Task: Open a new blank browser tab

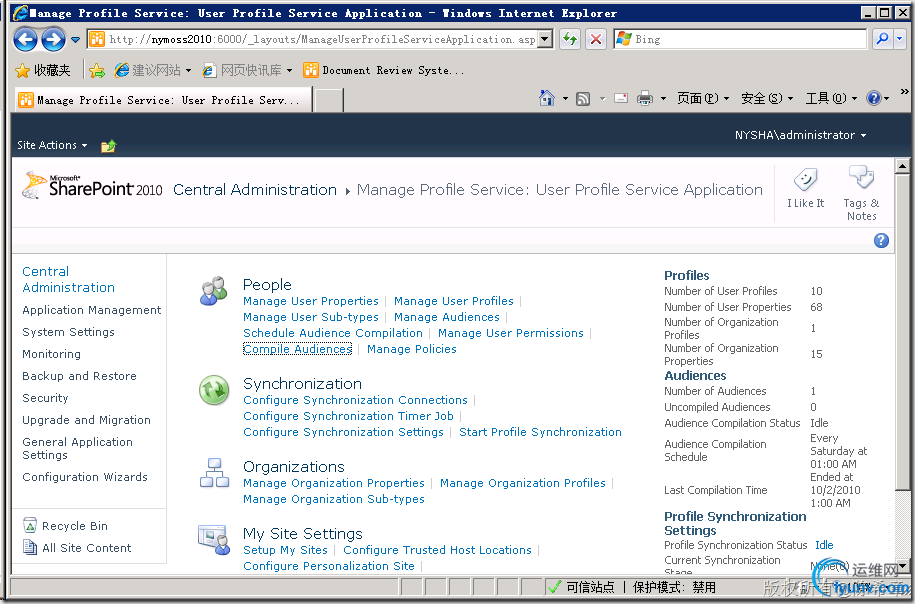Action: point(329,100)
